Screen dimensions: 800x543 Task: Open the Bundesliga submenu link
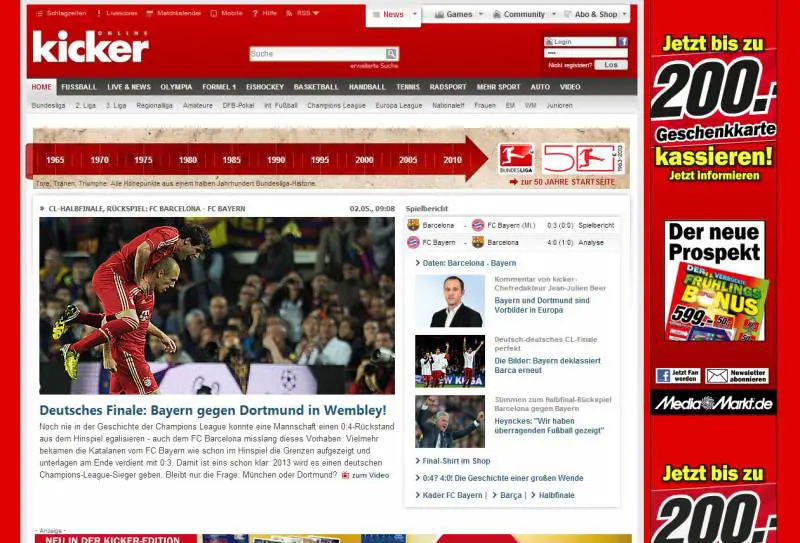coord(48,106)
